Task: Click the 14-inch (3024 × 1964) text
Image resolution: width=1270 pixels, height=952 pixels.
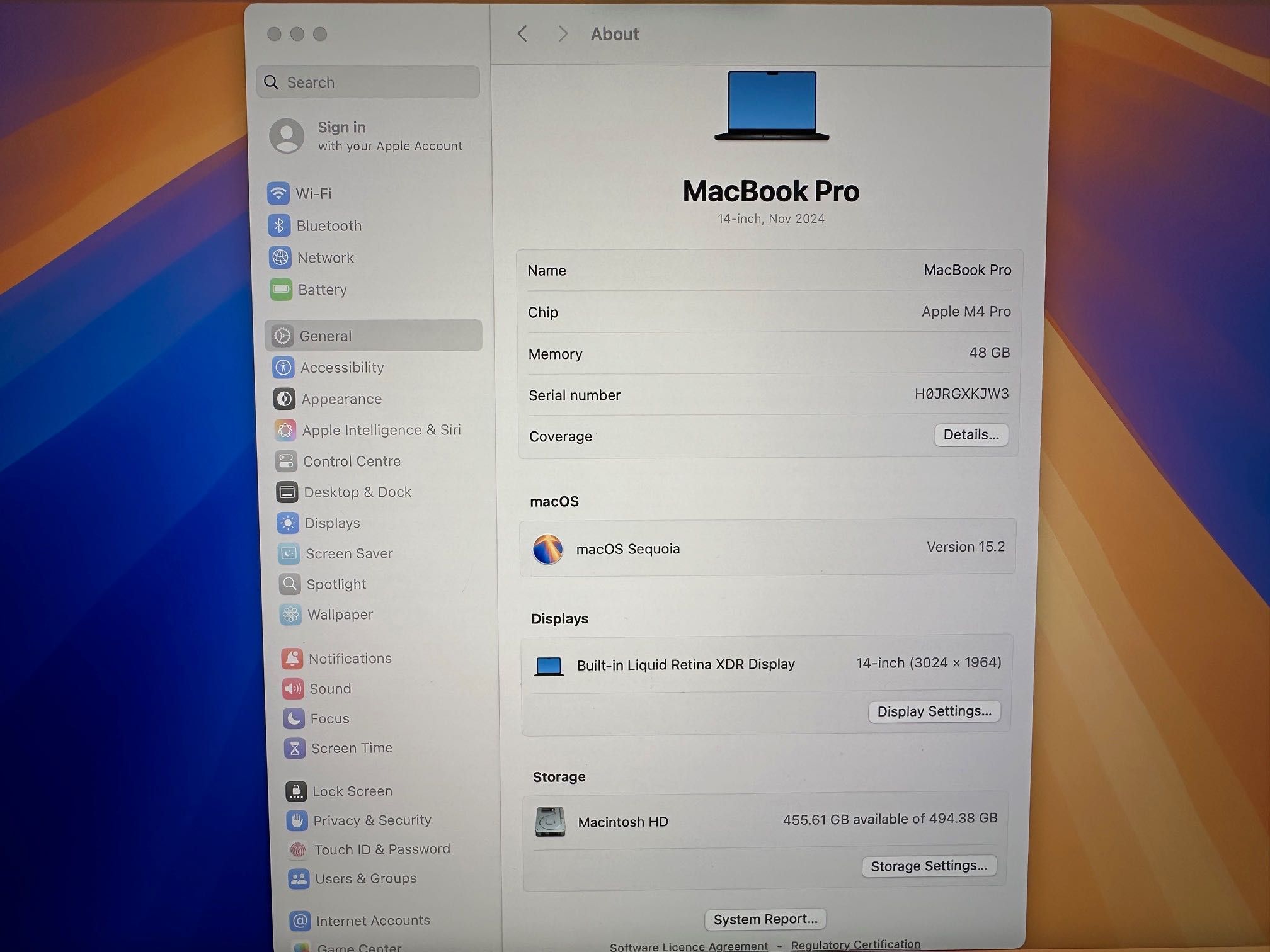Action: [x=929, y=662]
